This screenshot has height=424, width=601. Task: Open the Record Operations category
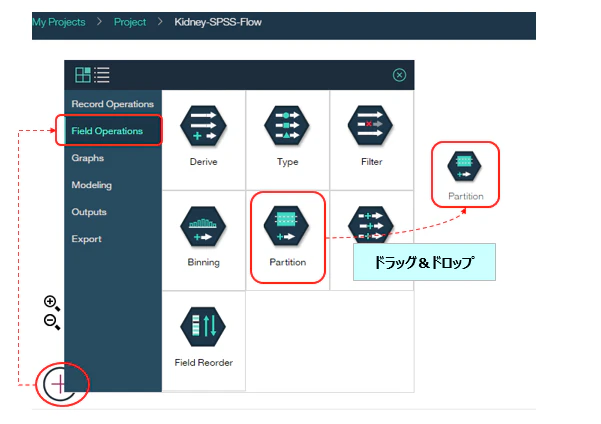113,104
